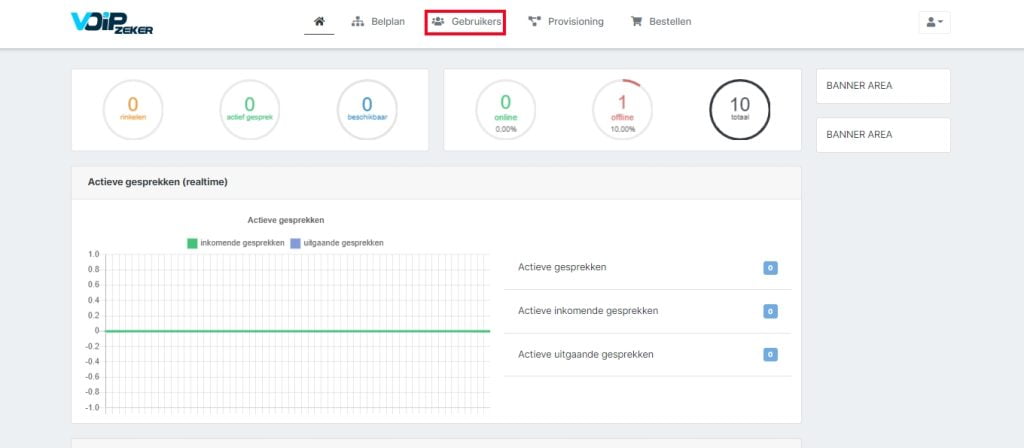Toggle uitgaande gesprekken legend swatch

[295, 243]
